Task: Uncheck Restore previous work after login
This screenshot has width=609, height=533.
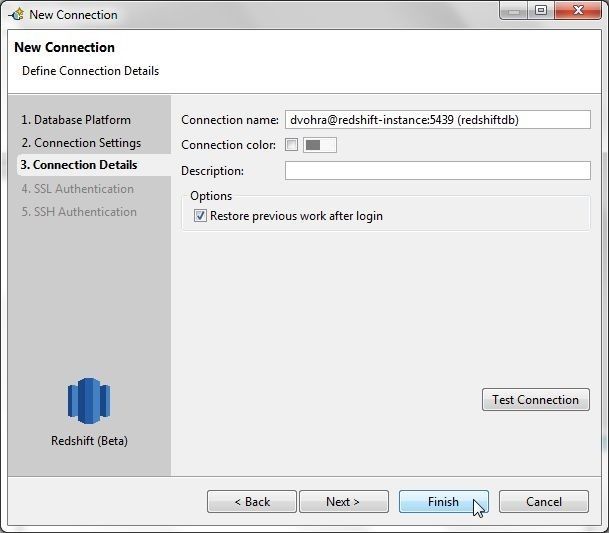Action: (200, 216)
